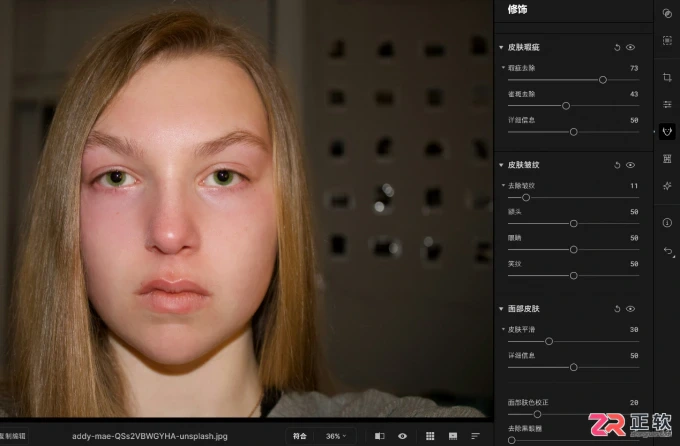The height and width of the screenshot is (446, 680).
Task: Click the 瑕疵去除 slider handle at 73
Action: (x=603, y=80)
